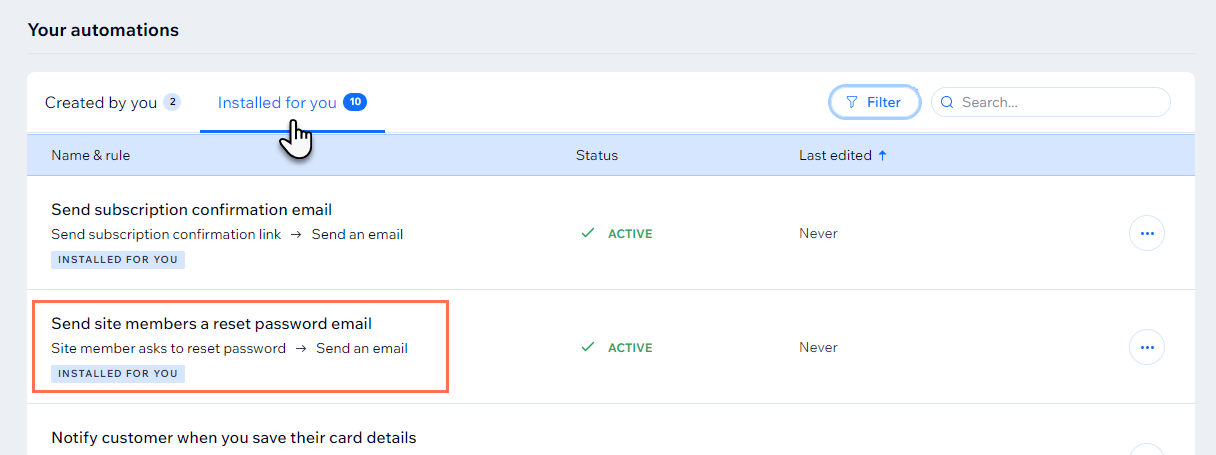Image resolution: width=1216 pixels, height=455 pixels.
Task: Select the Installed for you tab
Action: coord(292,102)
